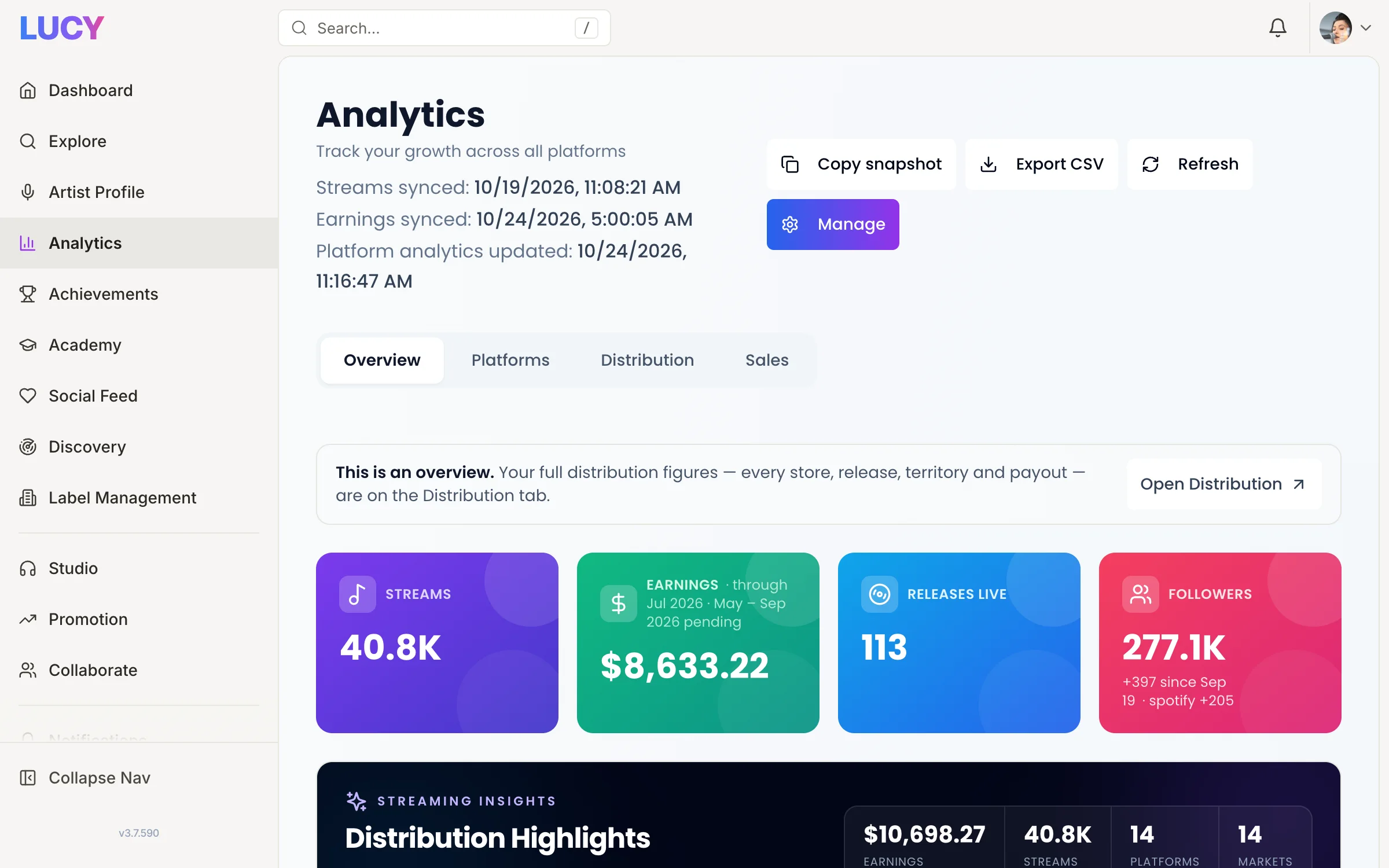
Task: Switch to the Distribution tab
Action: pyautogui.click(x=647, y=360)
